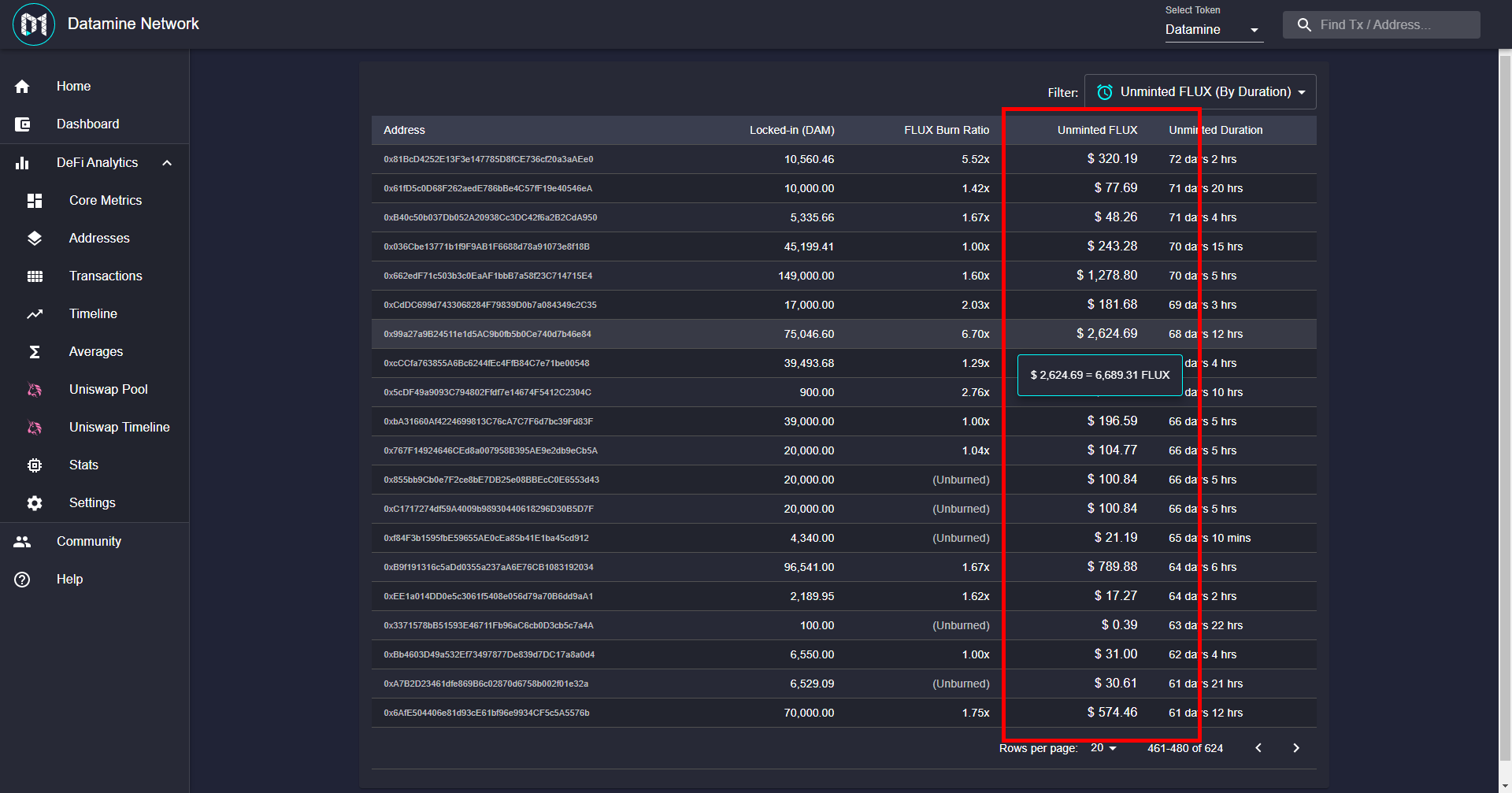Open address 0x81BcD4252E13F3e147785D8fCE736cf20a3aAEe0

488,160
